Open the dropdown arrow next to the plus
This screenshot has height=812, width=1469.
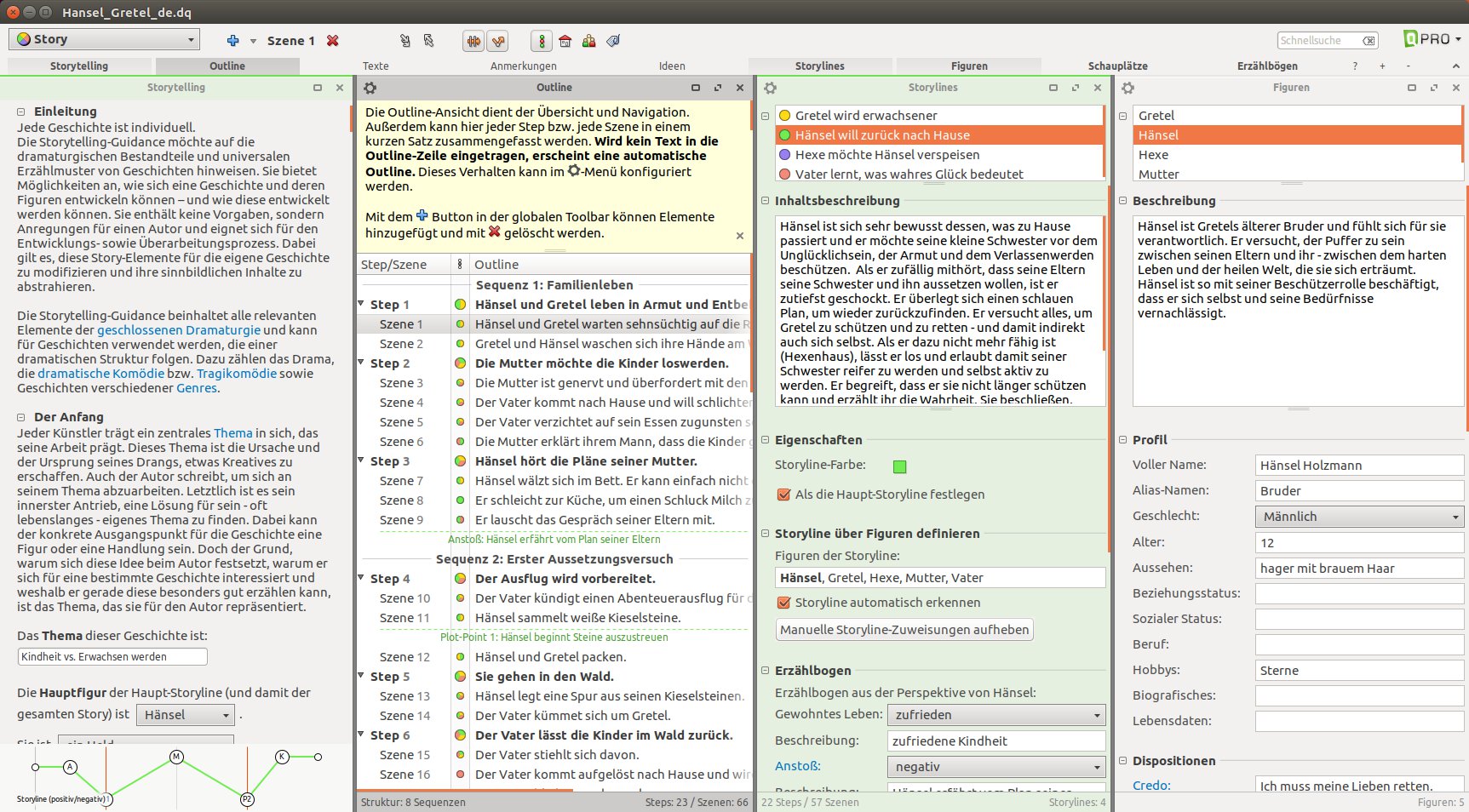click(x=253, y=41)
